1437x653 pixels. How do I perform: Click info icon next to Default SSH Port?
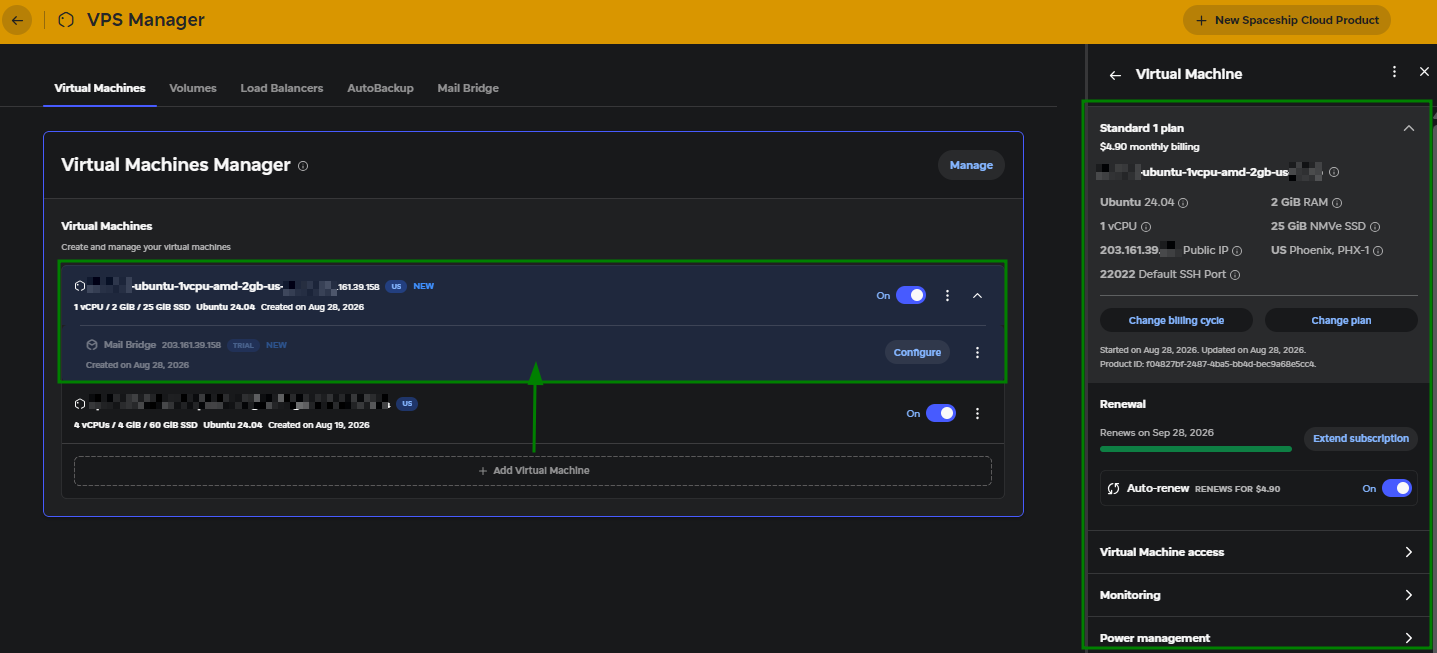pos(1235,275)
